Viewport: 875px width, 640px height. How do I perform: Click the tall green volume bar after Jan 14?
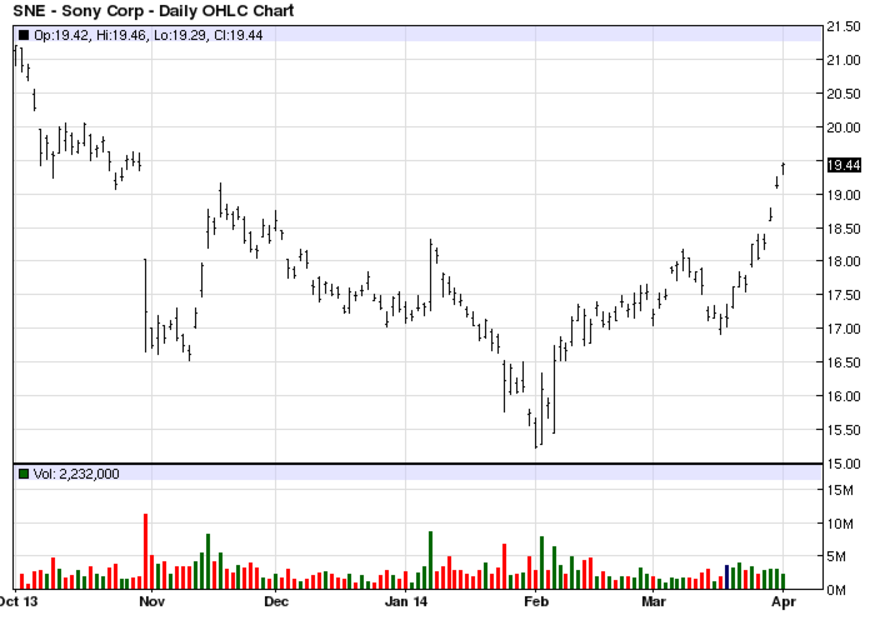click(431, 560)
